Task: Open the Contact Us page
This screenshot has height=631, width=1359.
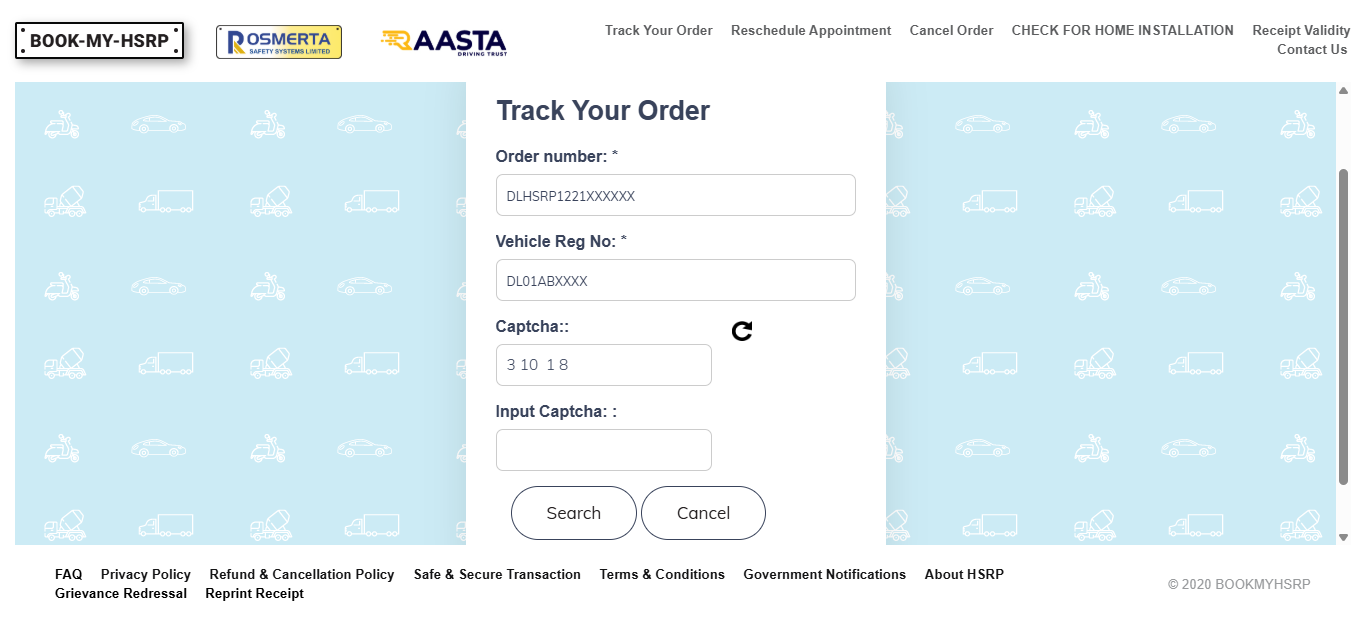Action: [1312, 49]
